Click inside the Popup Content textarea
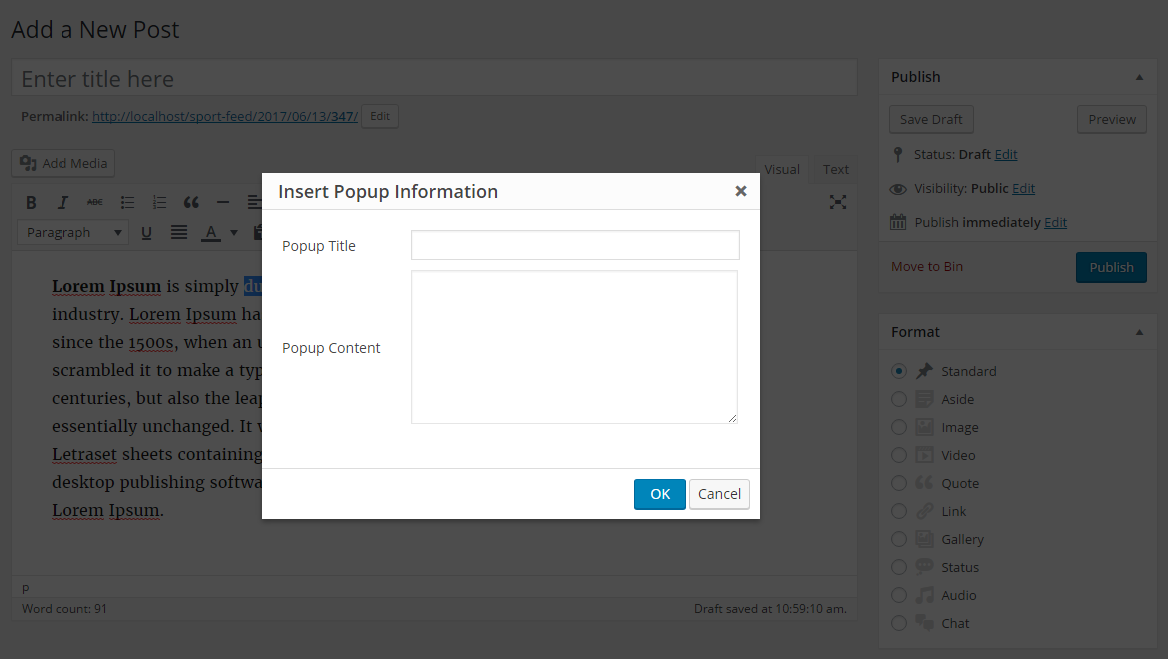Image resolution: width=1168 pixels, height=659 pixels. click(x=574, y=347)
